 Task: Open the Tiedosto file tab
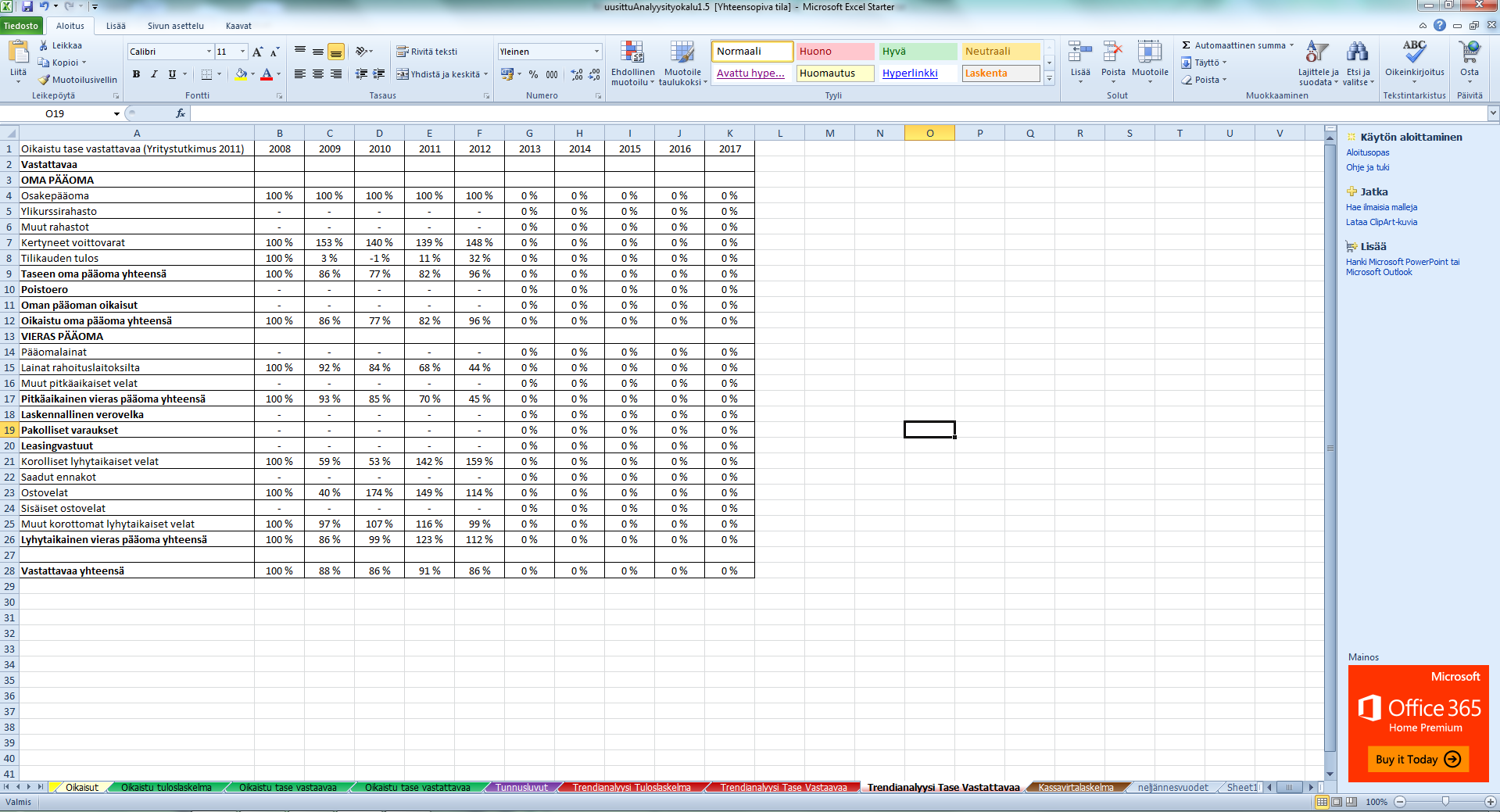point(21,26)
